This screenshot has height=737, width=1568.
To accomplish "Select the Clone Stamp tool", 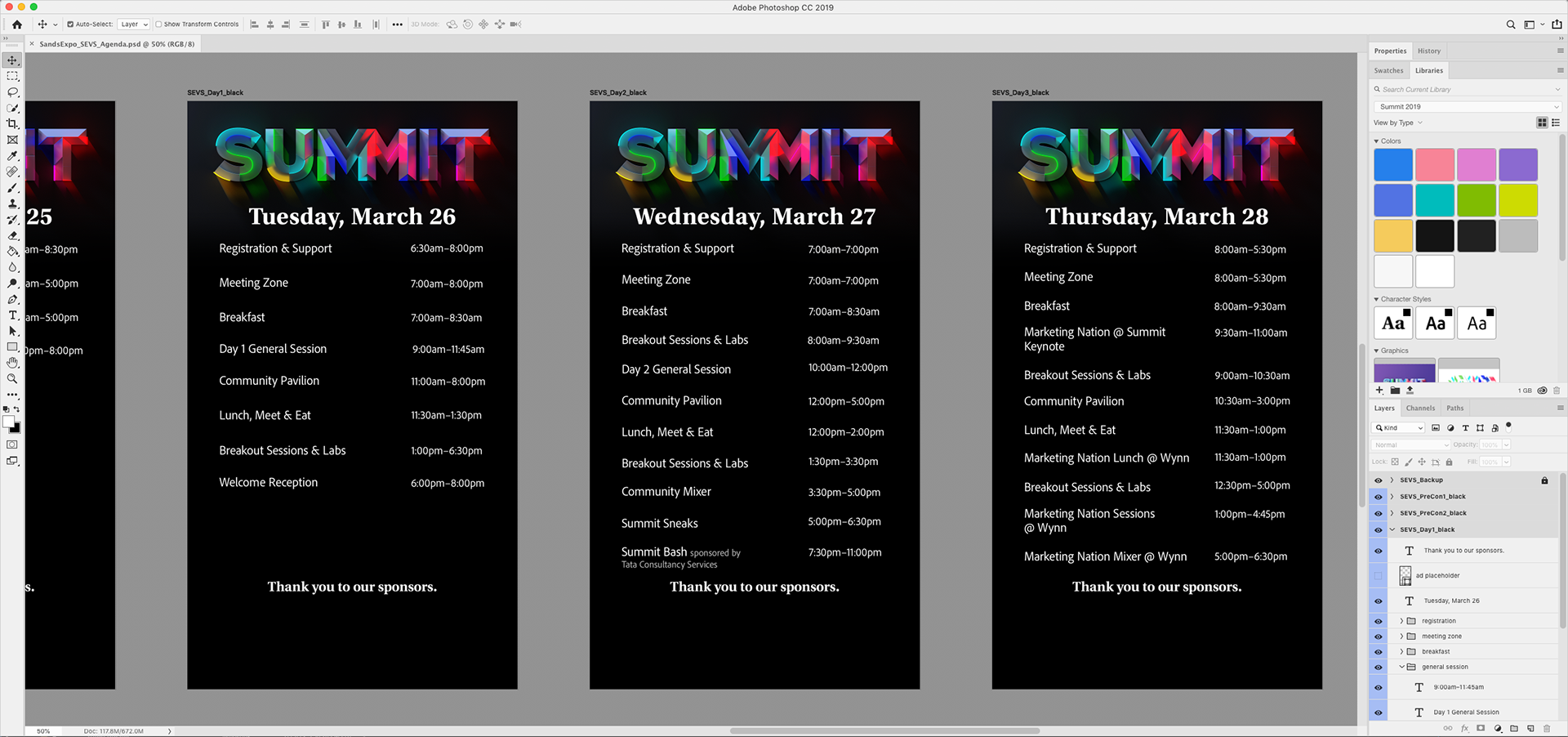I will [x=12, y=203].
